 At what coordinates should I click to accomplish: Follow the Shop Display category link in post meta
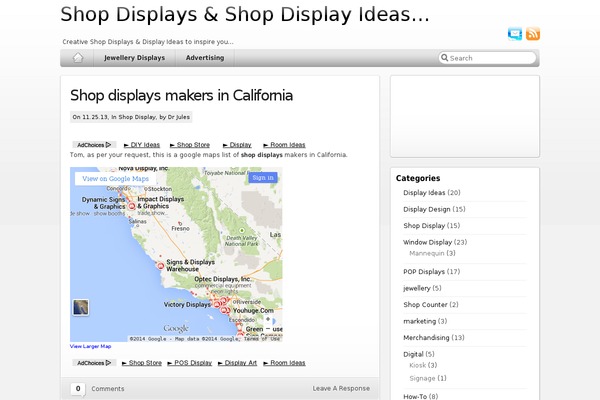click(x=137, y=117)
